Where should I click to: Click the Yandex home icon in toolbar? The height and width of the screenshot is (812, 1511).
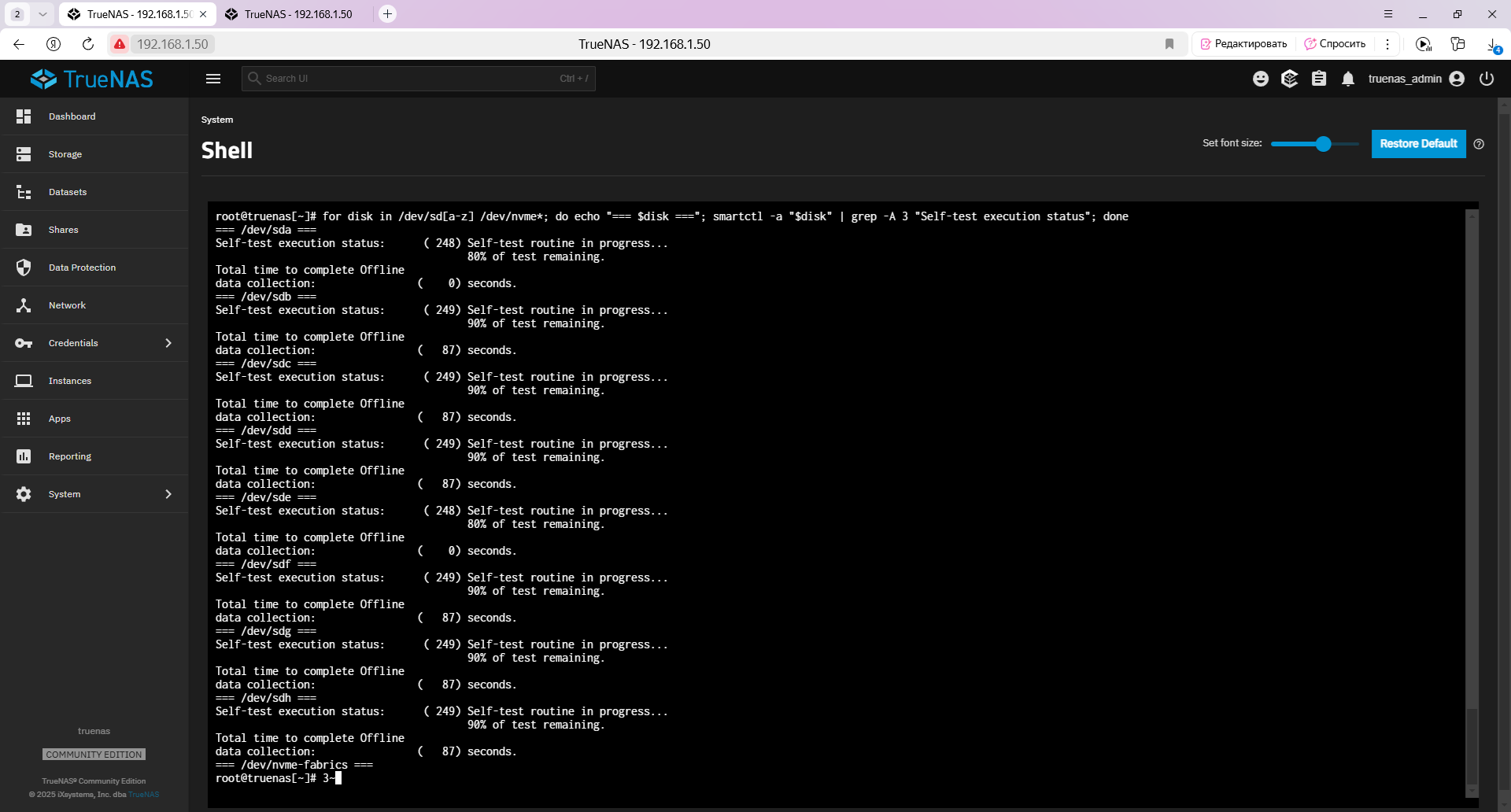tap(54, 44)
